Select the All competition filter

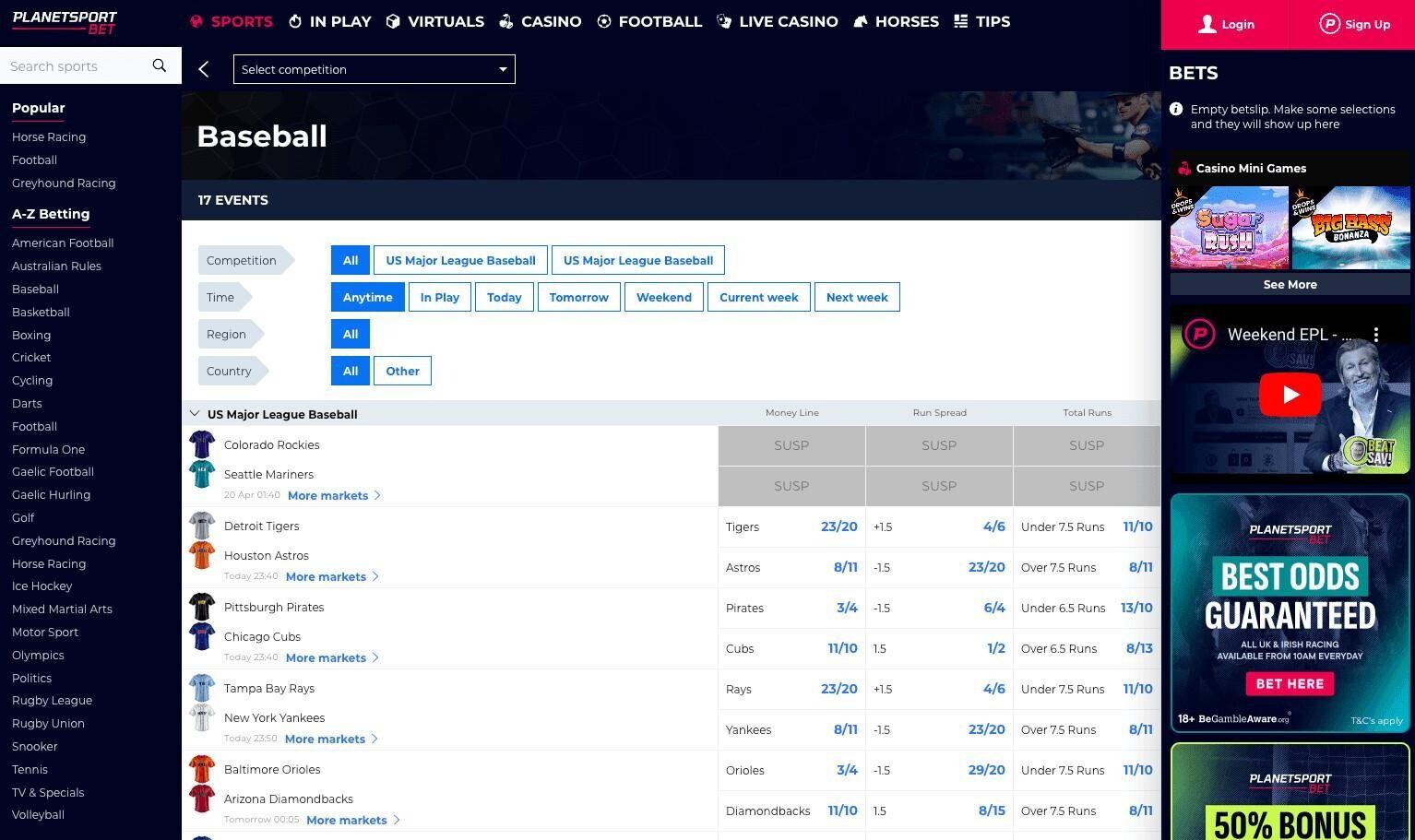[351, 260]
